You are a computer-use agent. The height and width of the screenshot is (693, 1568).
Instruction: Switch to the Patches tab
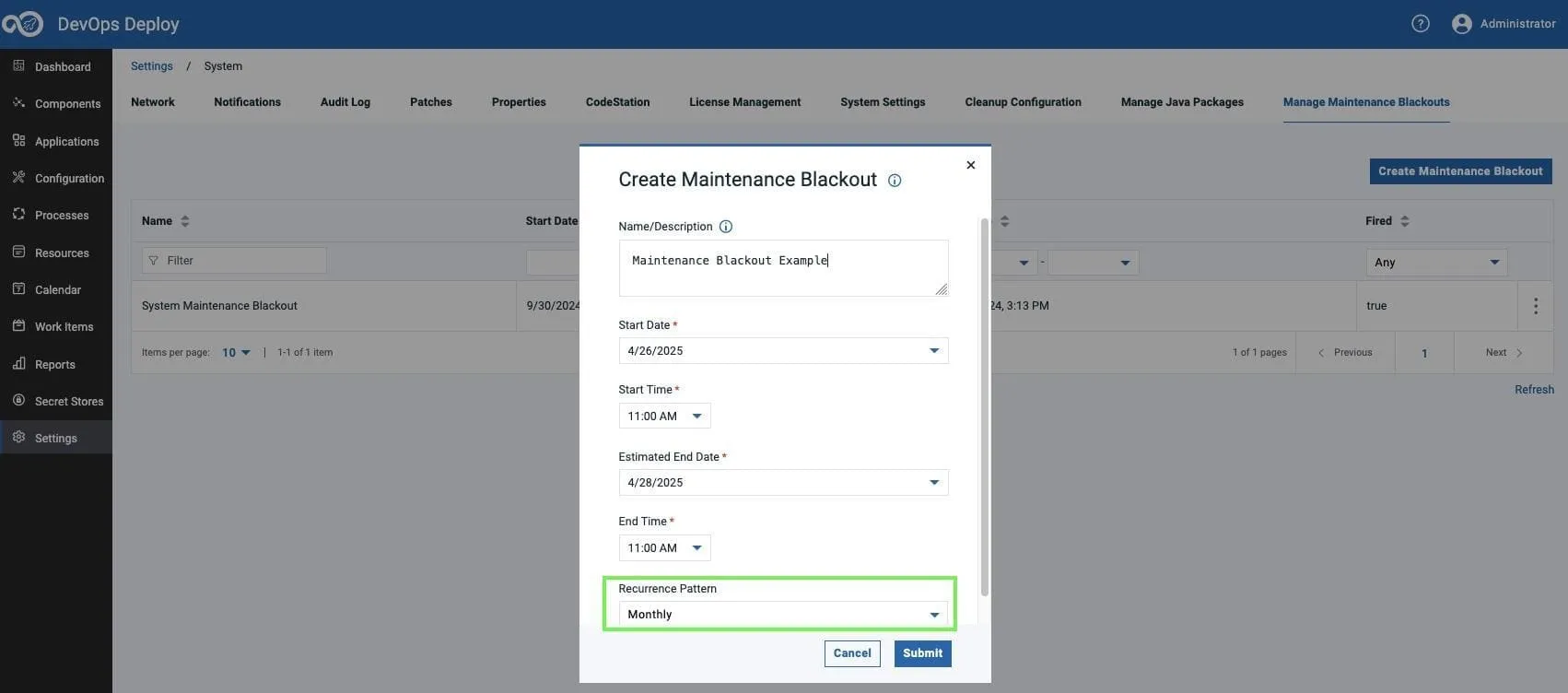click(x=431, y=102)
